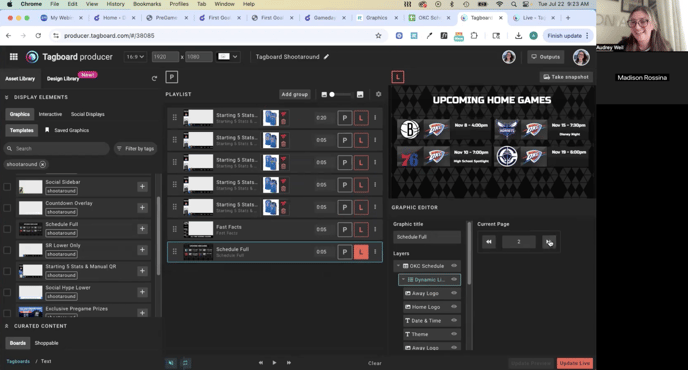This screenshot has height=370, width=688.
Task: Check the SR Lower Only checkbox
Action: 7,250
